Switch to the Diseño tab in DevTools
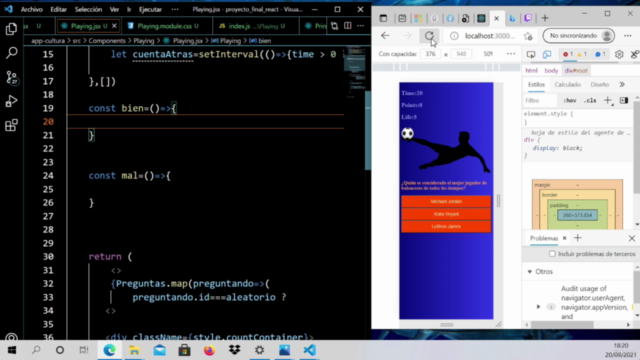Screen dimensions: 640x360 (x=600, y=84)
